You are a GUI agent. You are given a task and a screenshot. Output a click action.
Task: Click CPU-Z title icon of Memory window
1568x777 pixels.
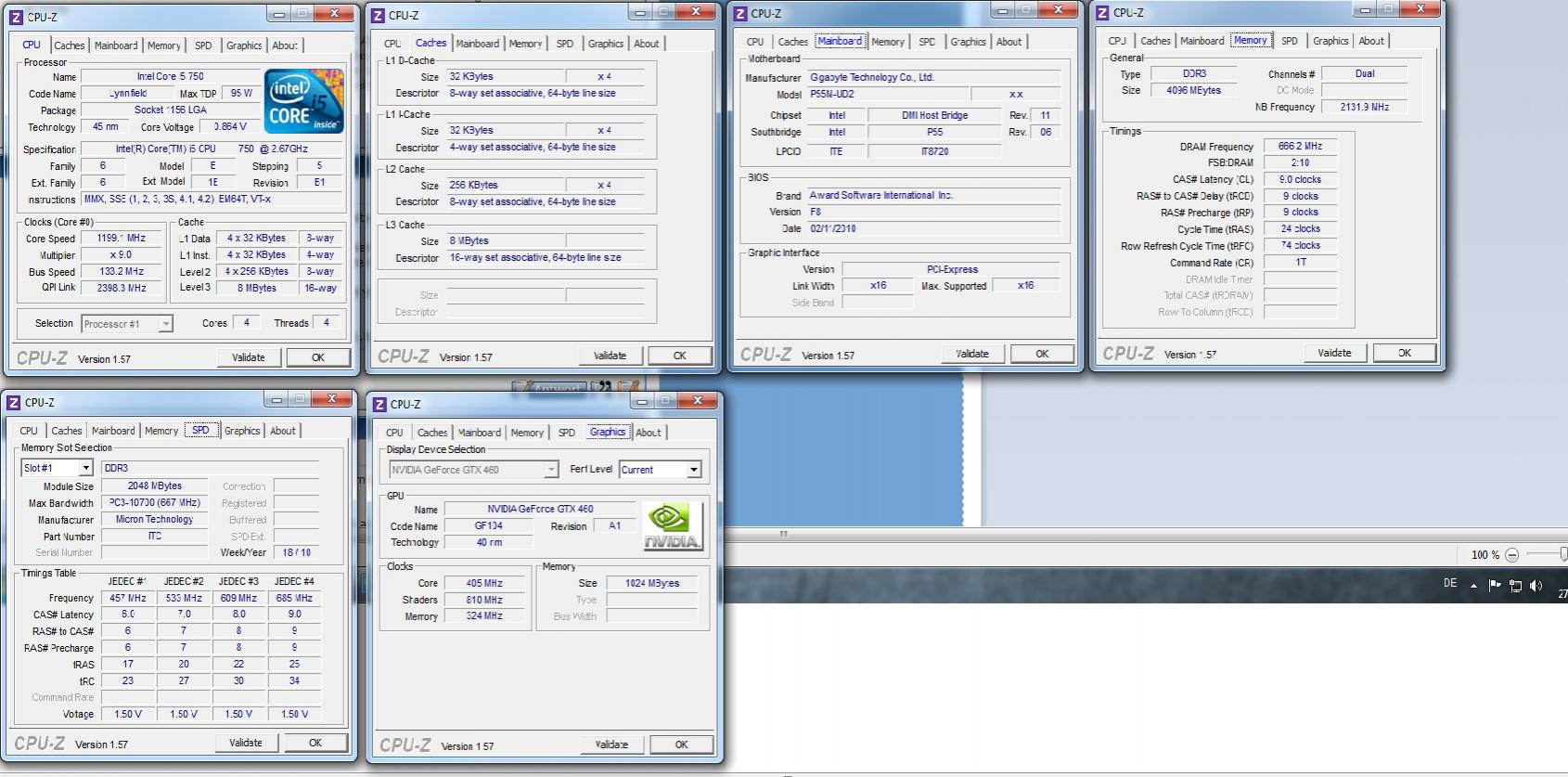point(1102,12)
